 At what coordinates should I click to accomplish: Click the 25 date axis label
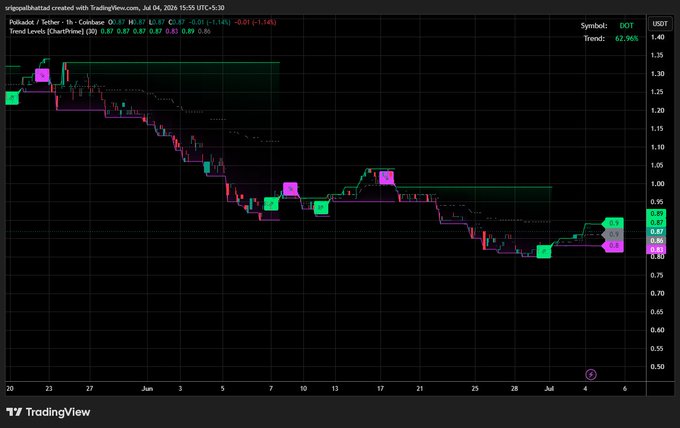pos(475,389)
